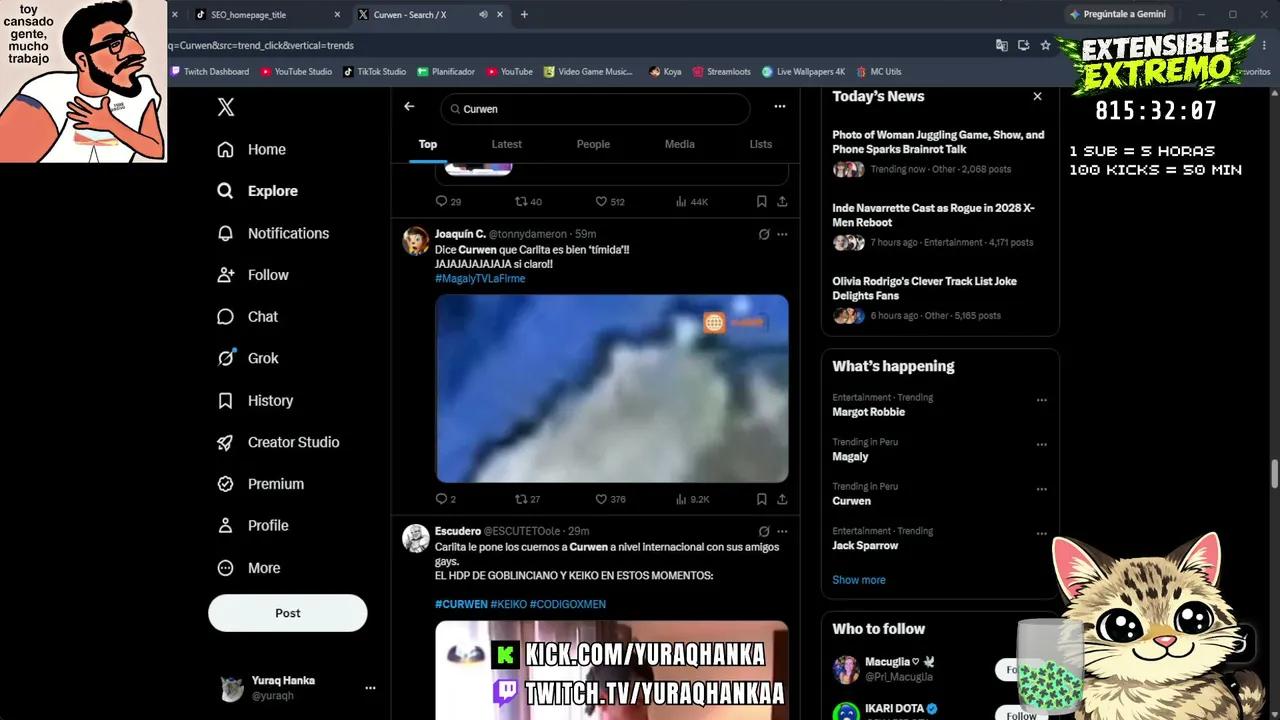Click the History bookmark icon
Screen dimensions: 1280x720
[226, 400]
